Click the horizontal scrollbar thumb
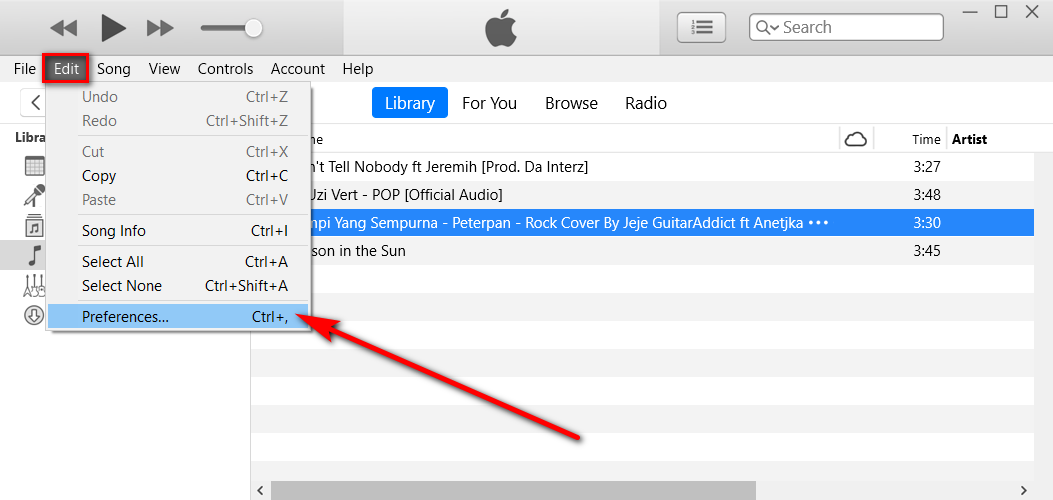1053x500 pixels. click(513, 490)
